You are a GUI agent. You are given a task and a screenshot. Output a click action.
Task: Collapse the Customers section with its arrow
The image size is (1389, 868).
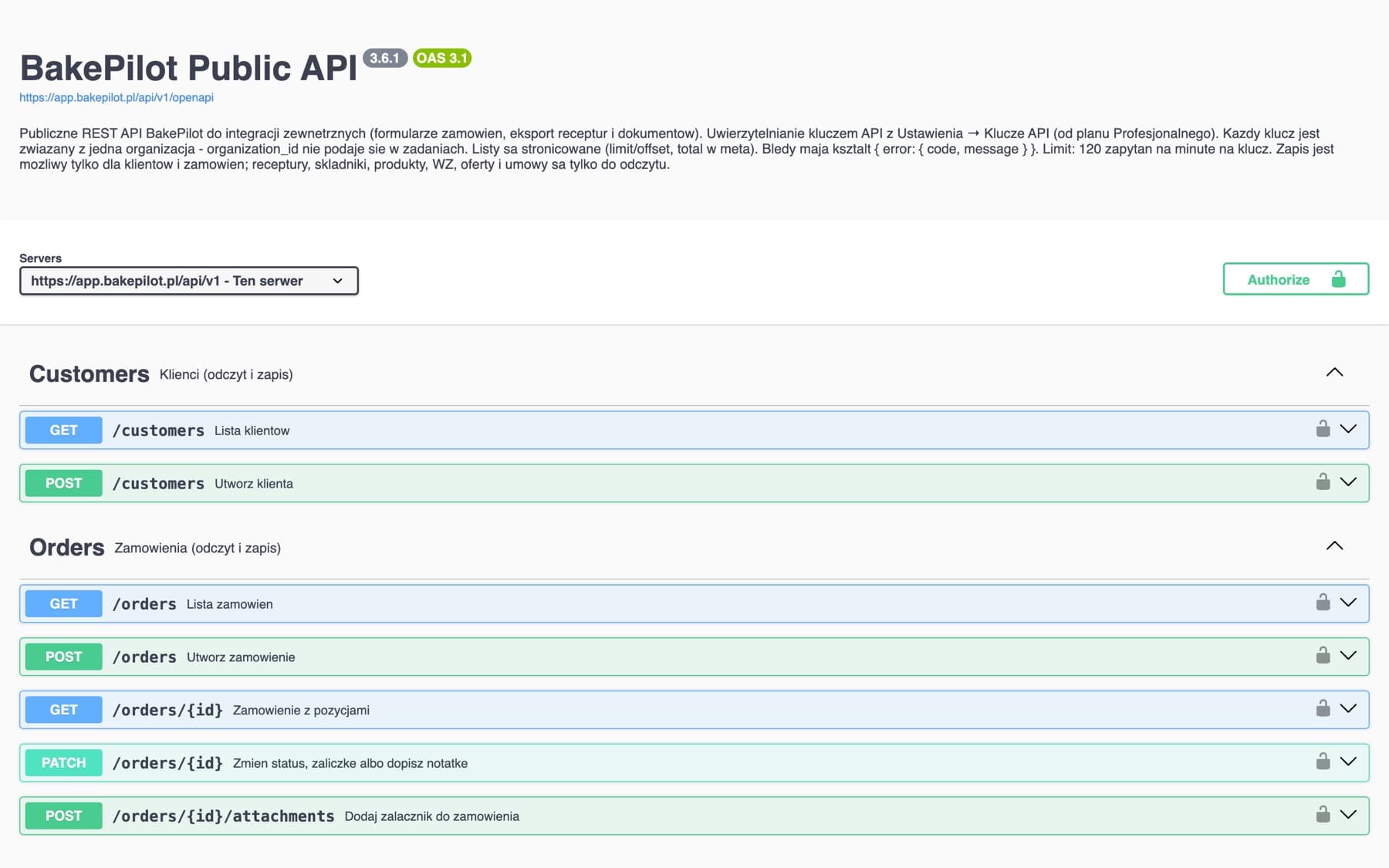click(x=1334, y=373)
